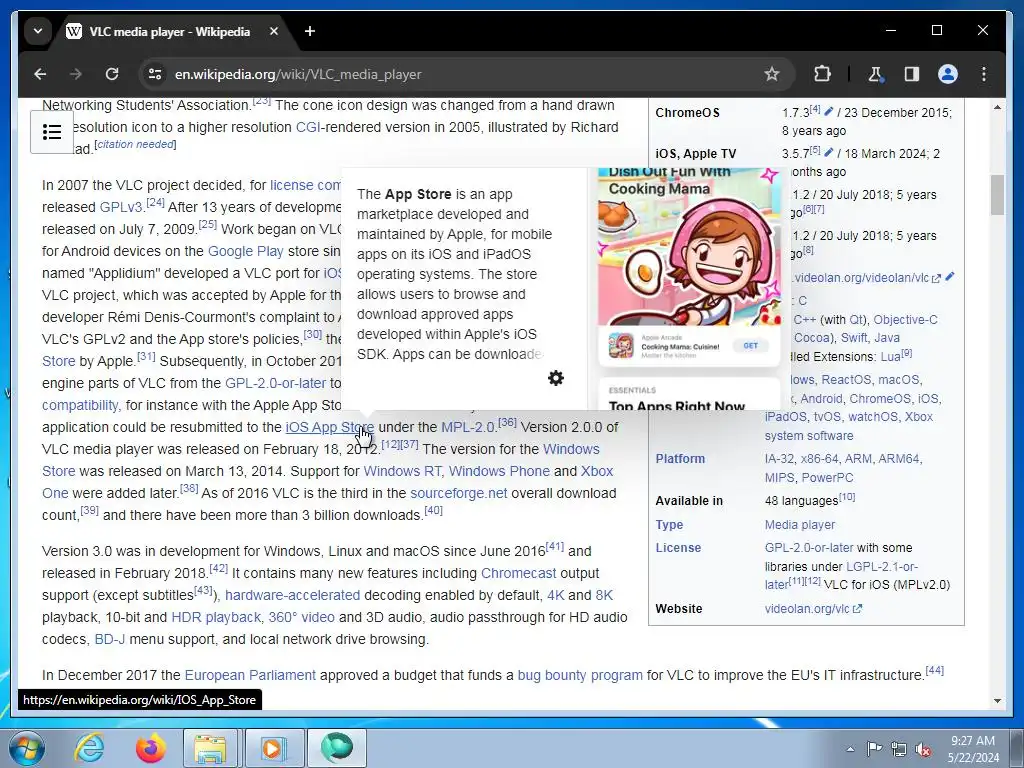Open a new tab with plus button

point(310,31)
